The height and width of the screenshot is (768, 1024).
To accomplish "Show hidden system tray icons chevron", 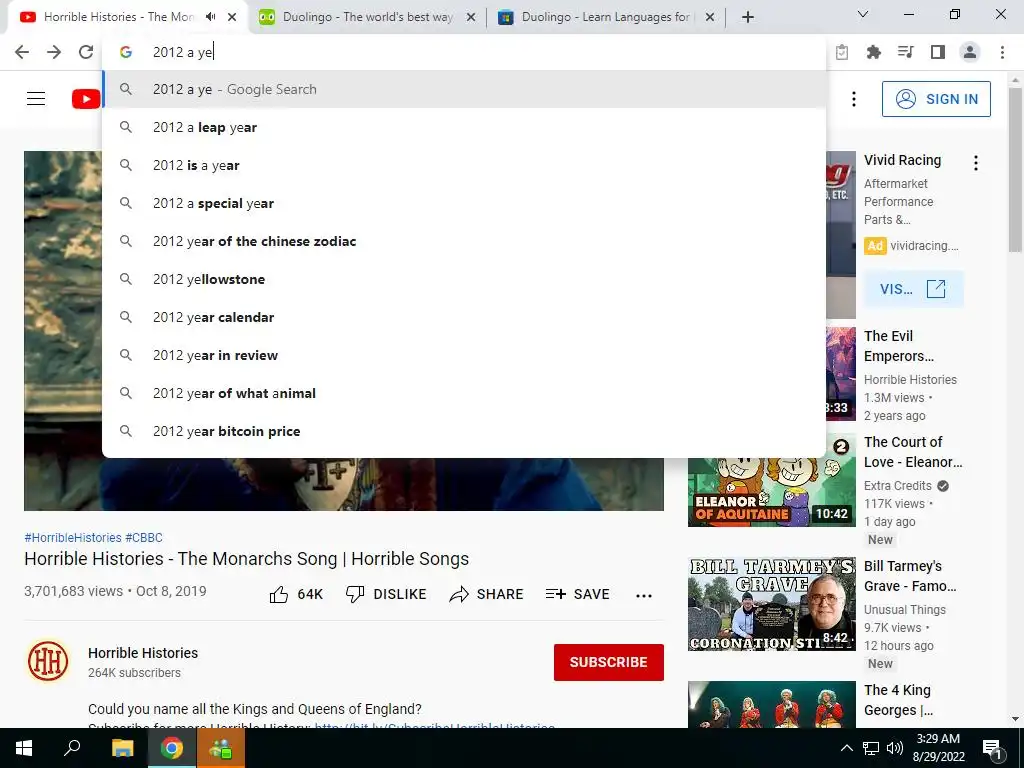I will coord(846,748).
